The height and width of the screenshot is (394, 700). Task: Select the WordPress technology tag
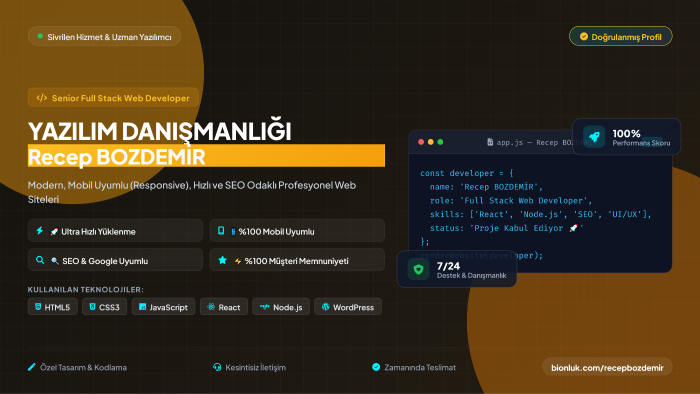point(348,307)
